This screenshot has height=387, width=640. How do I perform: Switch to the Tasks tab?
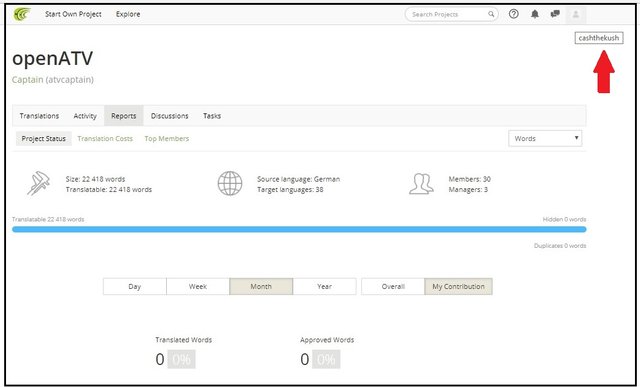tap(212, 116)
